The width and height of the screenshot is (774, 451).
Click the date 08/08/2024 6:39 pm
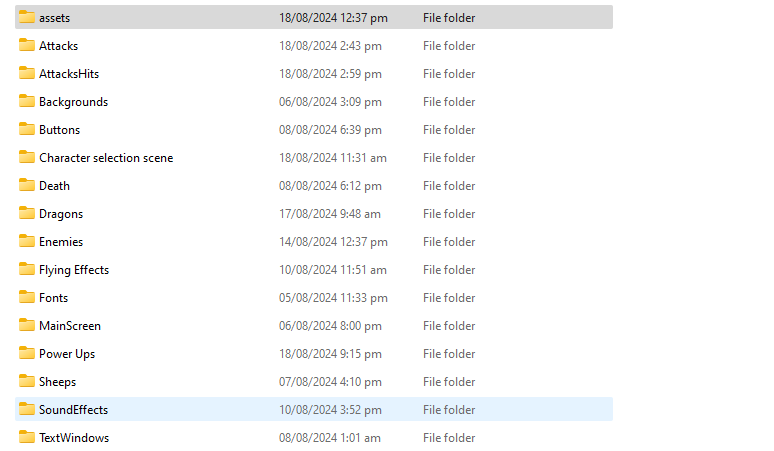tap(330, 130)
